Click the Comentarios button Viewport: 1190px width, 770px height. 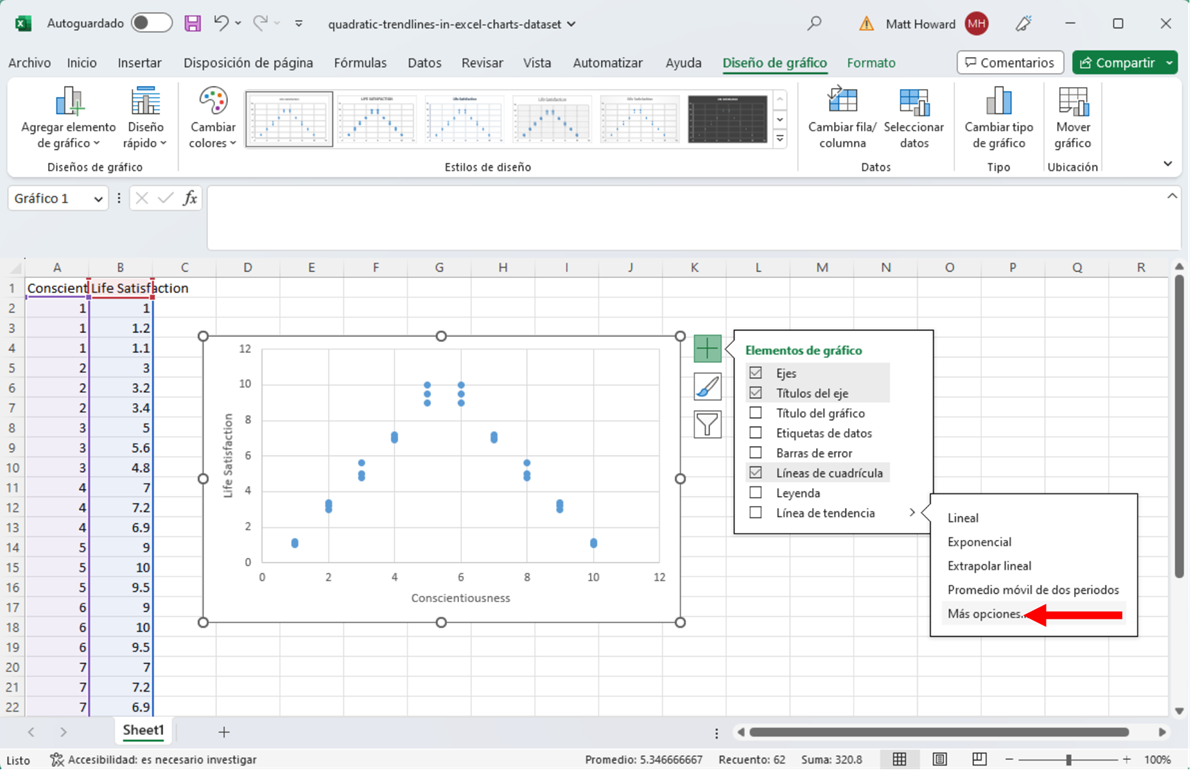pos(1010,63)
